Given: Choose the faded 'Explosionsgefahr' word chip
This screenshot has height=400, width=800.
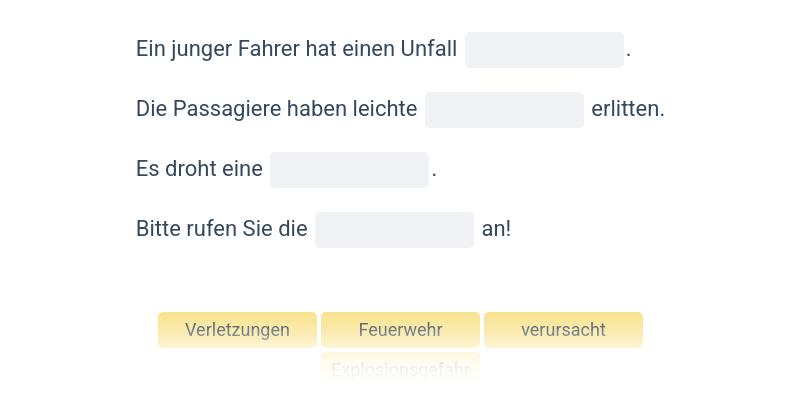Looking at the screenshot, I should [401, 368].
